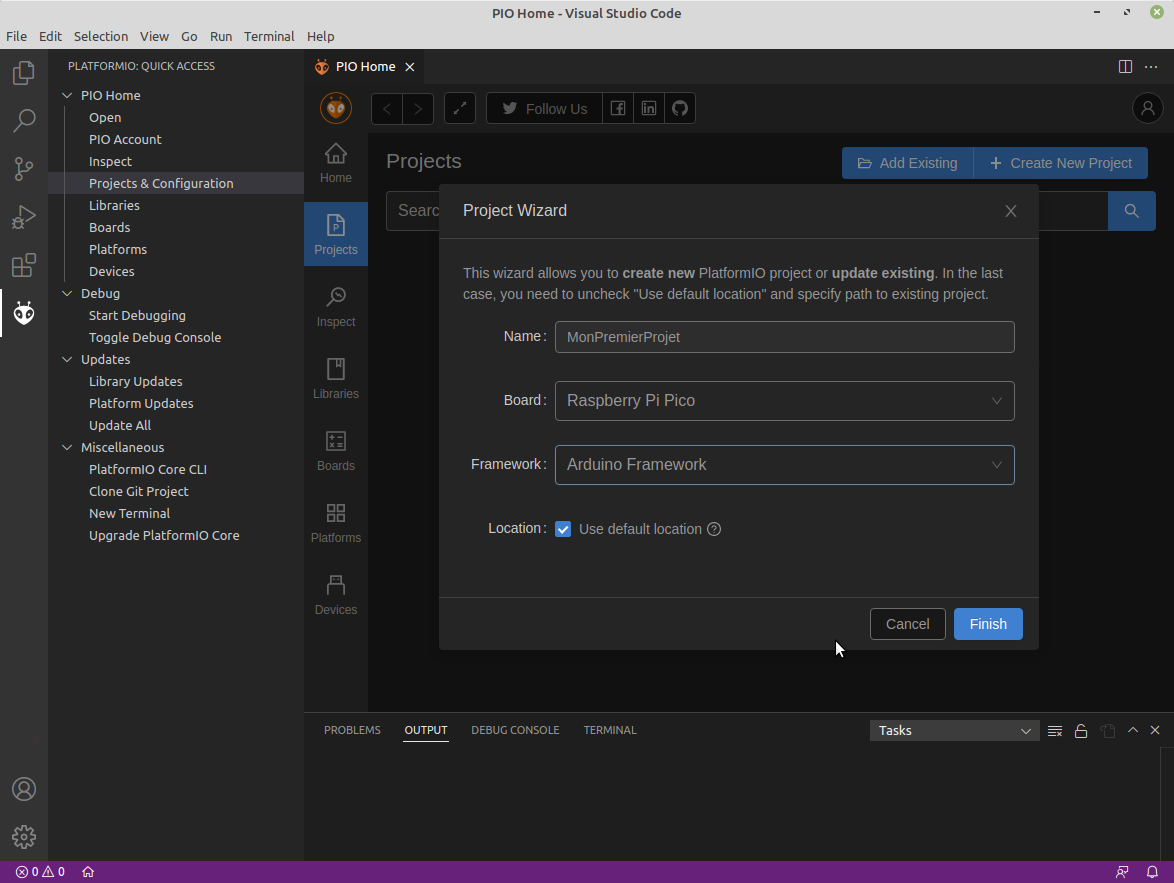Switch to the TERMINAL panel tab

pyautogui.click(x=610, y=730)
